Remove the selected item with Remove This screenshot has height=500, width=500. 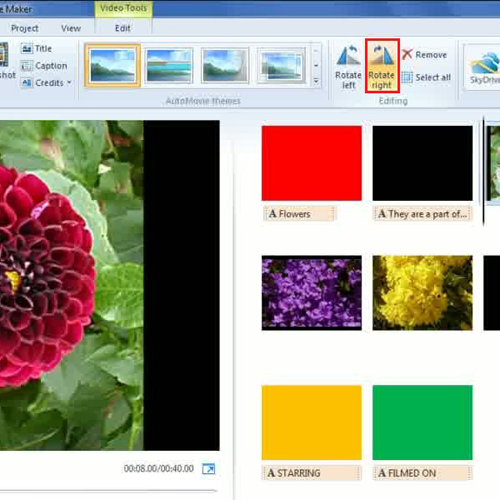pyautogui.click(x=424, y=55)
